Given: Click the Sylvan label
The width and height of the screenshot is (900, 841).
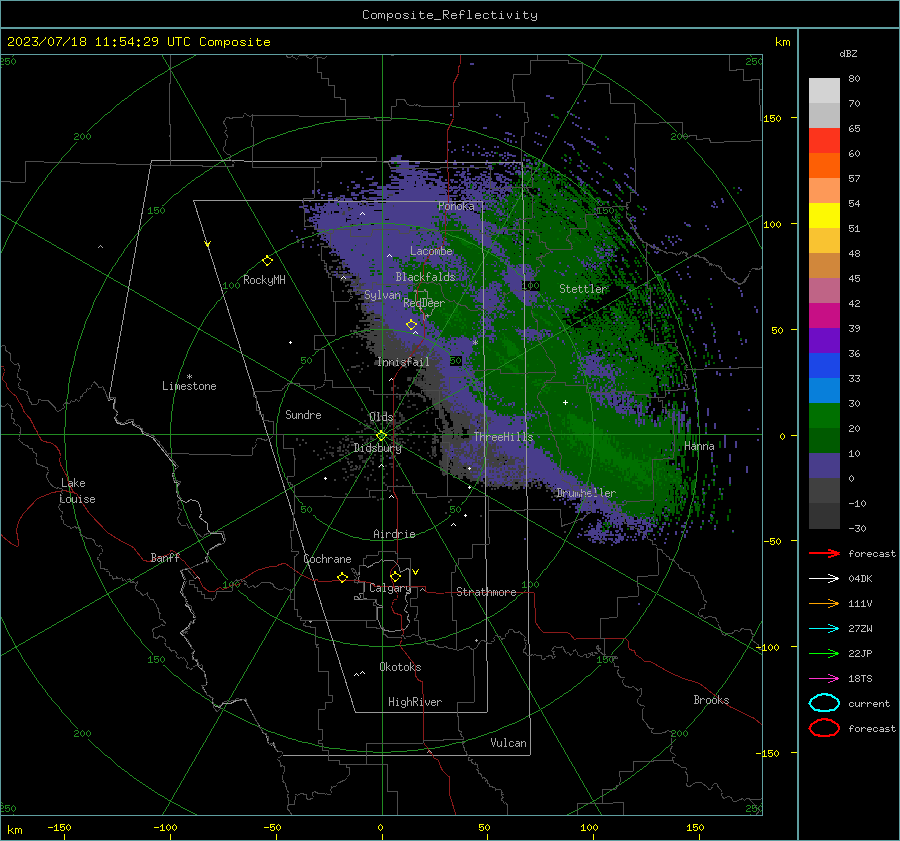Looking at the screenshot, I should click(382, 295).
